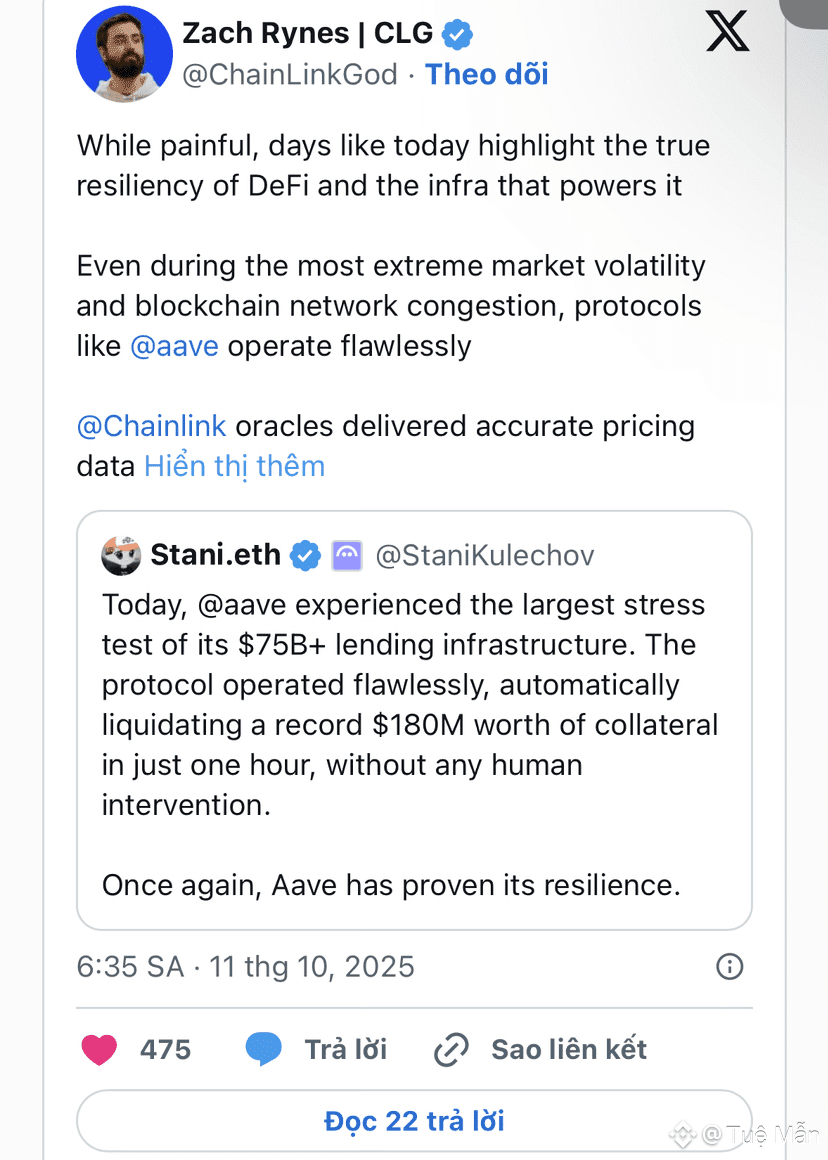Click the info circle icon
Image resolution: width=828 pixels, height=1160 pixels.
pos(730,966)
